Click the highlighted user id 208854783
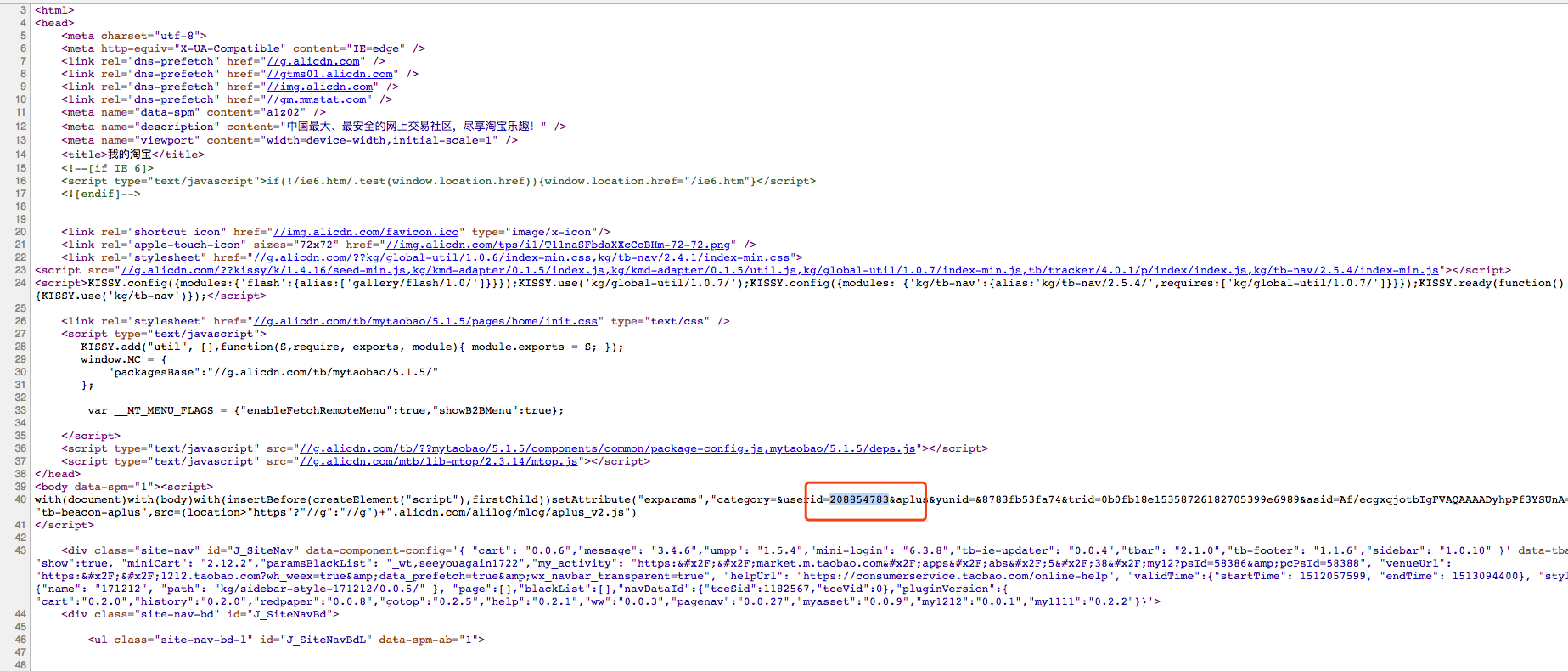 [x=859, y=499]
